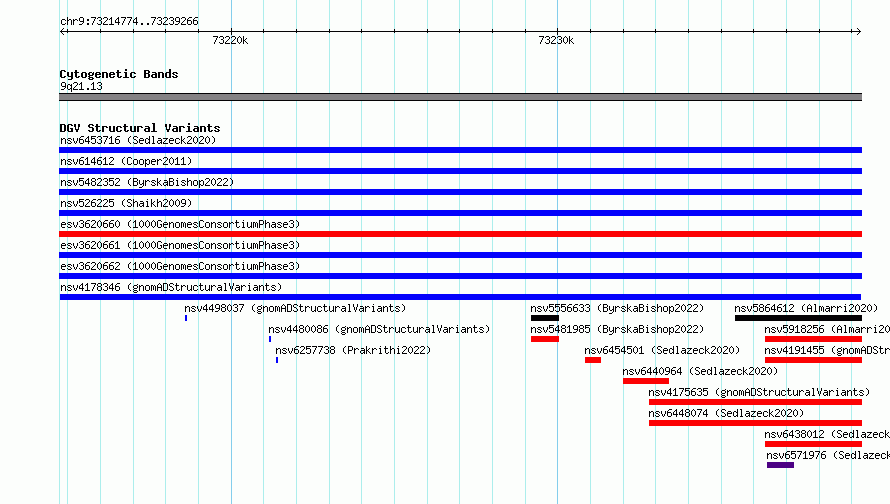The height and width of the screenshot is (504, 890).
Task: Click the red bar under nsv6440964
Action: (646, 381)
